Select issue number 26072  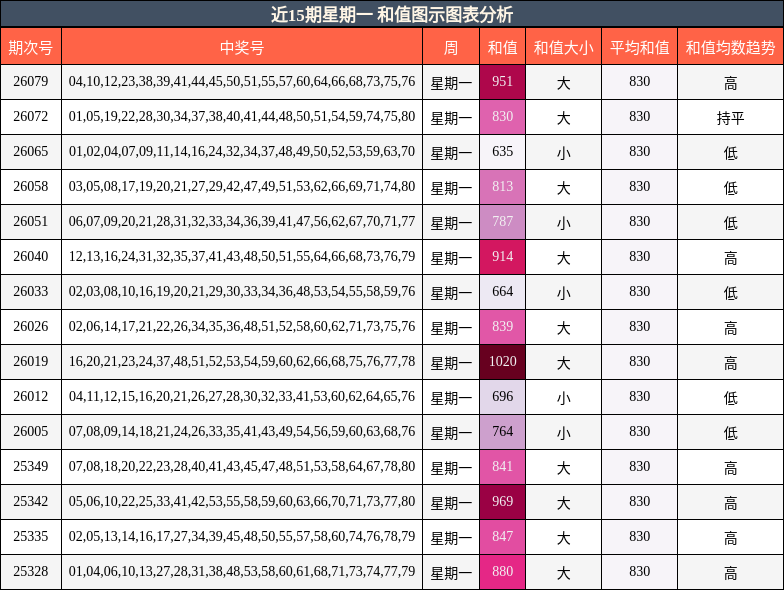click(30, 116)
